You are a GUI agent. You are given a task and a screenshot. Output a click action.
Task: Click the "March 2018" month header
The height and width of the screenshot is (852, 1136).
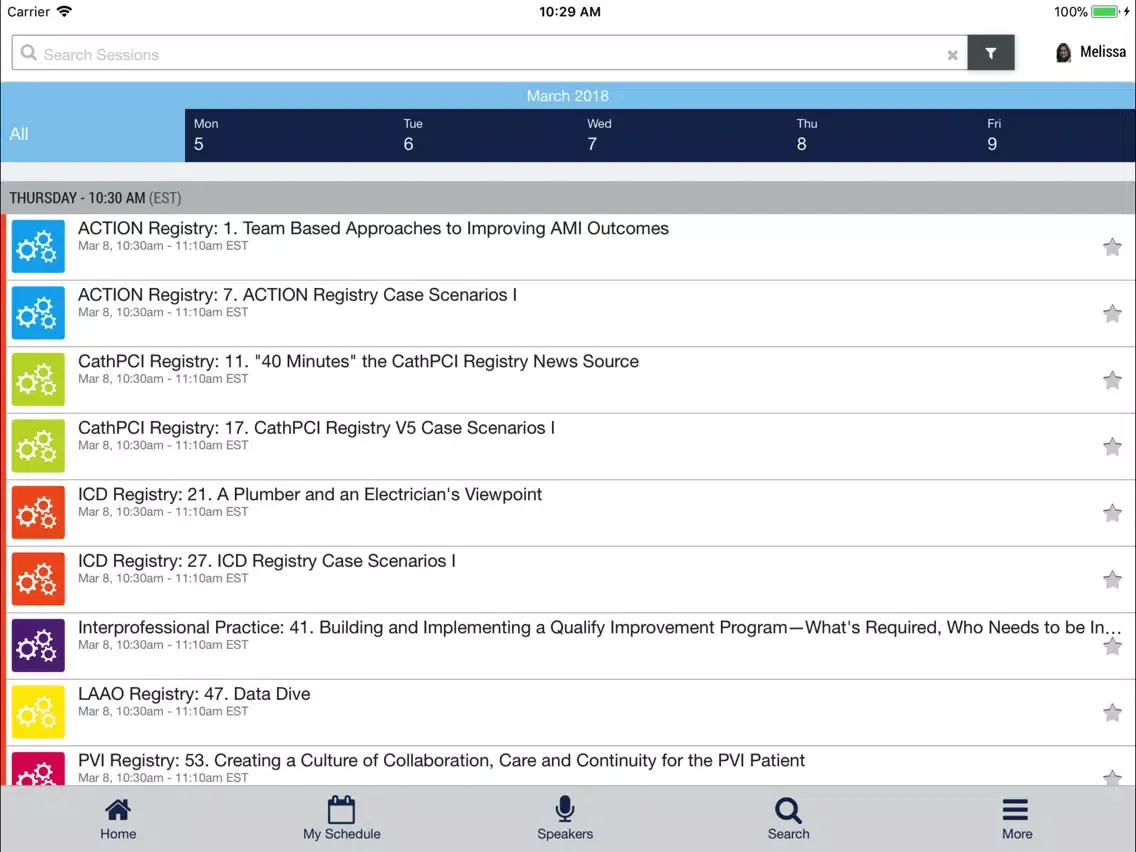[567, 96]
